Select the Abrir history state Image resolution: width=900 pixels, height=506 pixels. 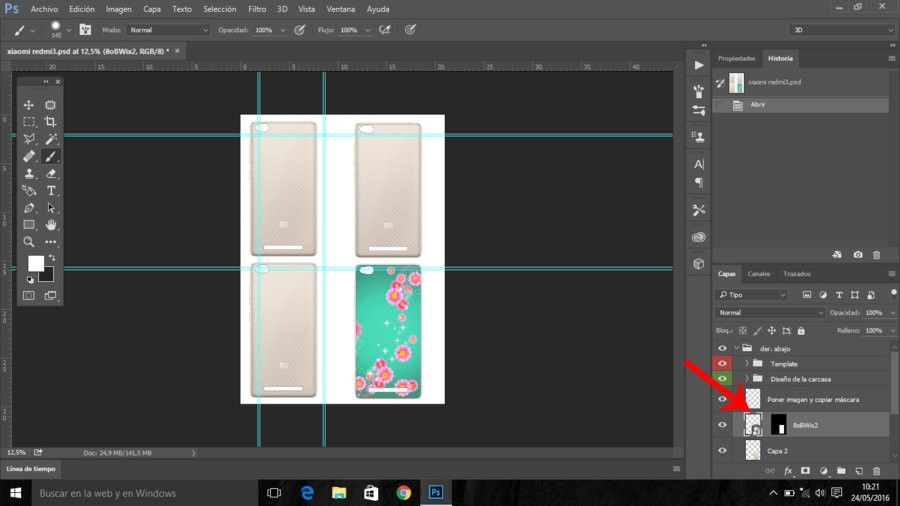pos(801,104)
